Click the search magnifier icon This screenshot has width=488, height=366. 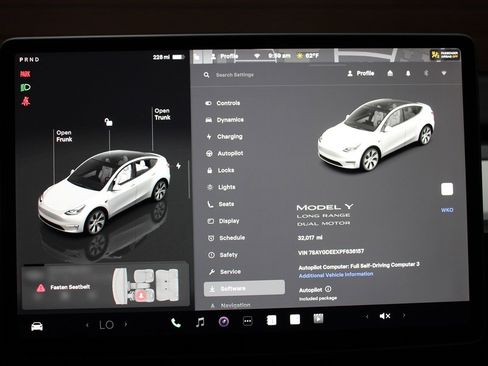(206, 75)
